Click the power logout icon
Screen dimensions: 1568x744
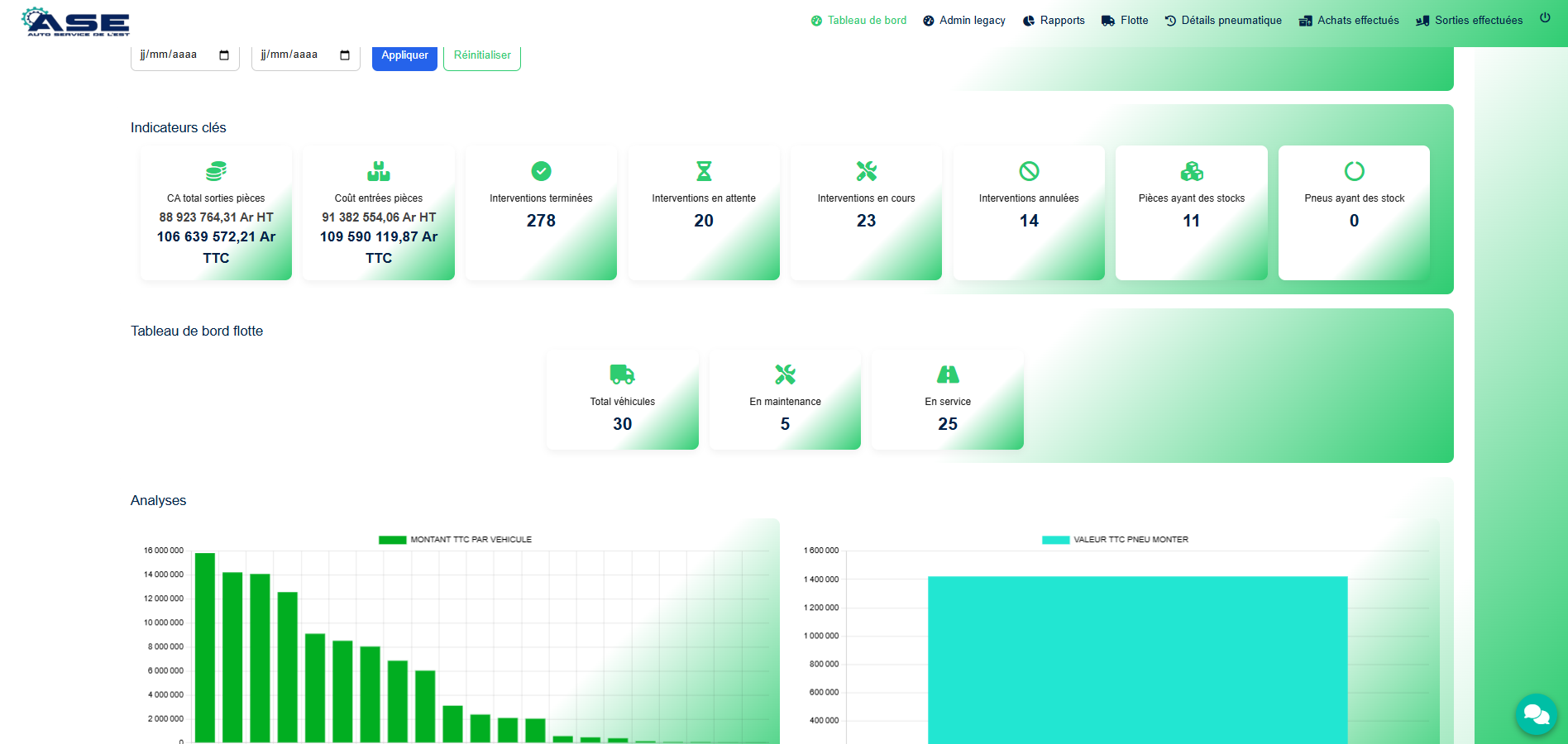[x=1544, y=17]
